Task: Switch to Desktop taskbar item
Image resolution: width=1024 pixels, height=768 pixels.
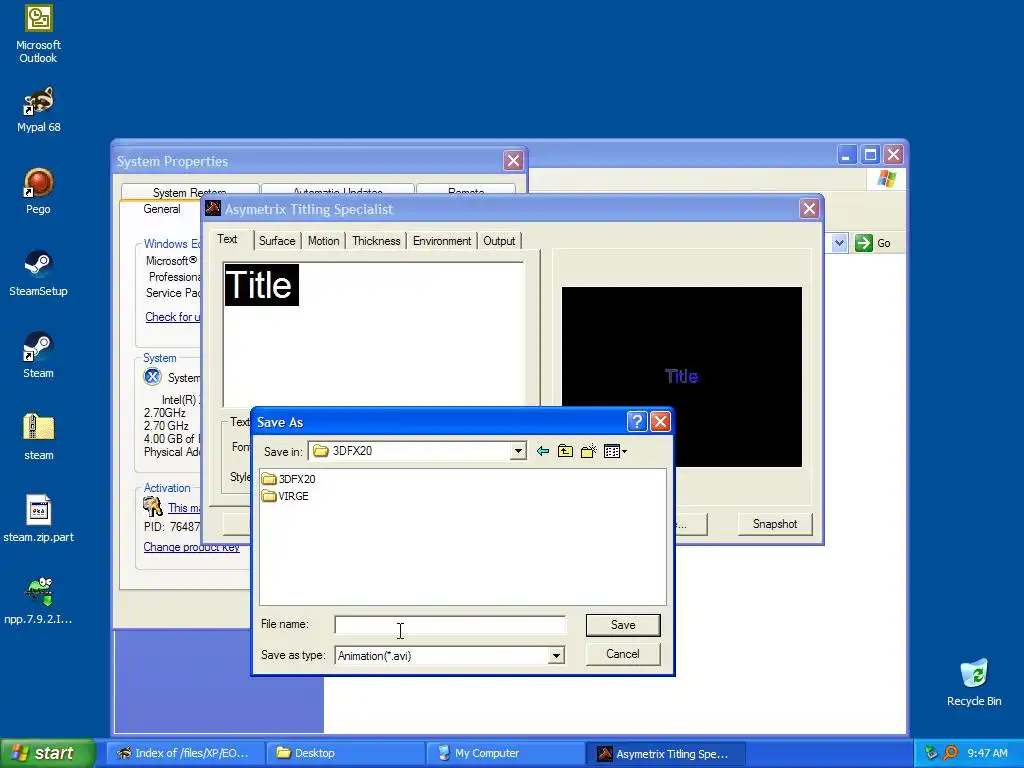Action: tap(345, 754)
